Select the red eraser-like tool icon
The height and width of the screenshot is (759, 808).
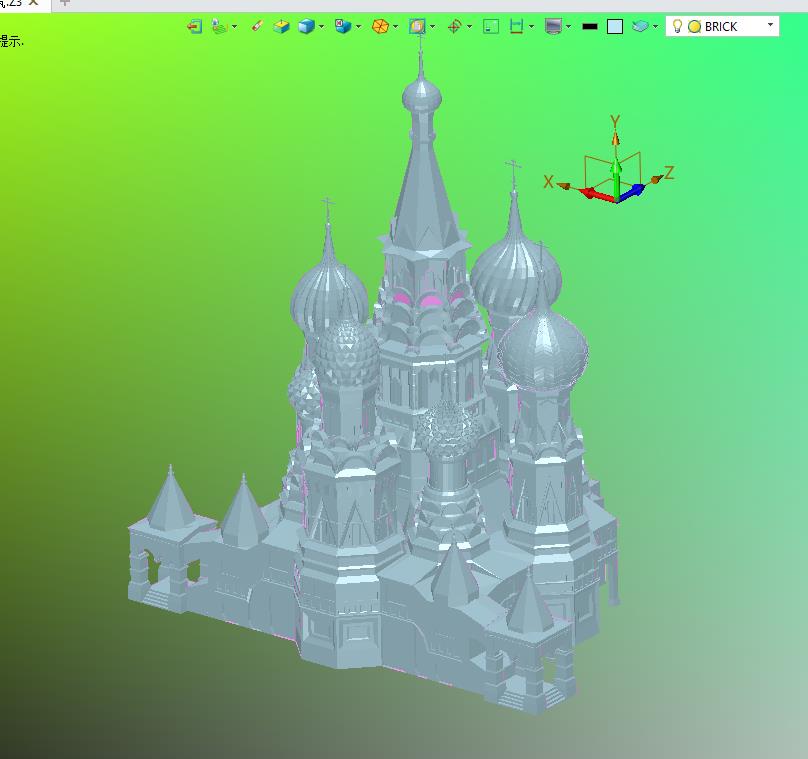point(257,26)
